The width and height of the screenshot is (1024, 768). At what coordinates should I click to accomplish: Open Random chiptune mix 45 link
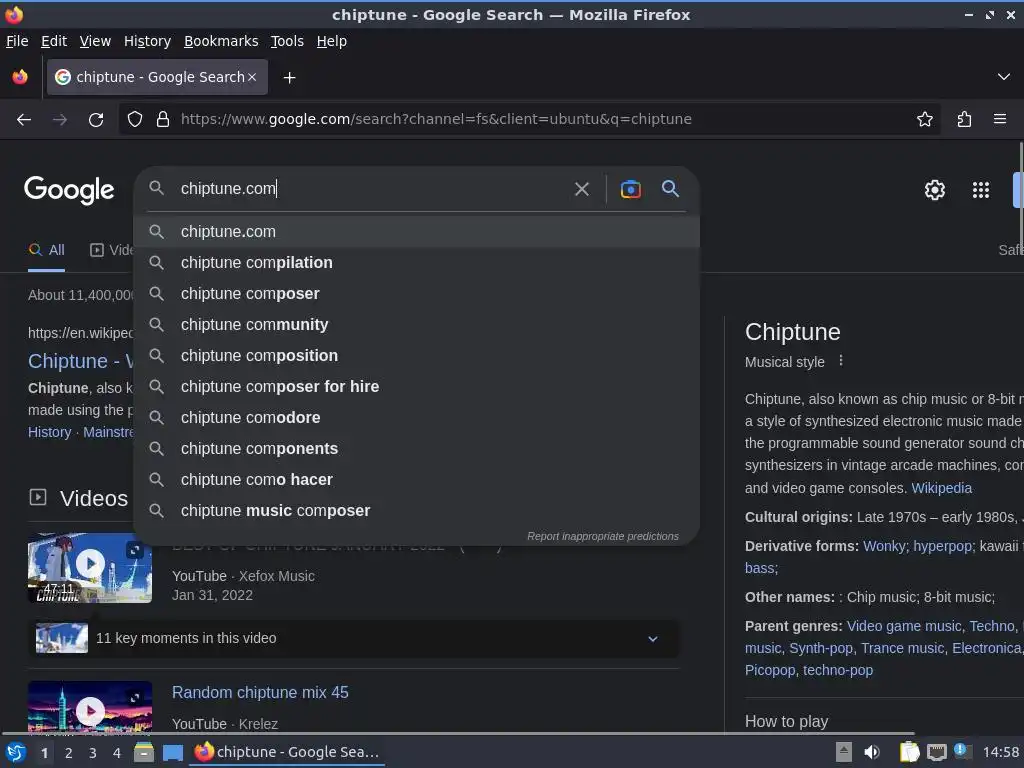[260, 693]
